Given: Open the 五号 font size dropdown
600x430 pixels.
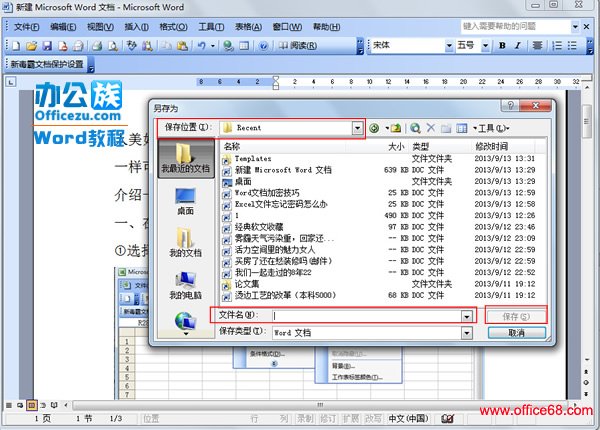Looking at the screenshot, I should [x=485, y=46].
